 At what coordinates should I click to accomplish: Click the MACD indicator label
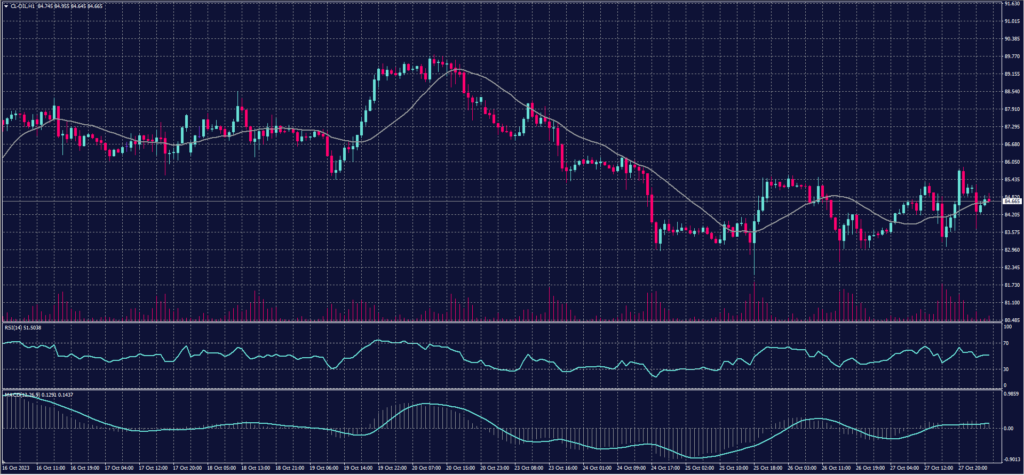12,392
